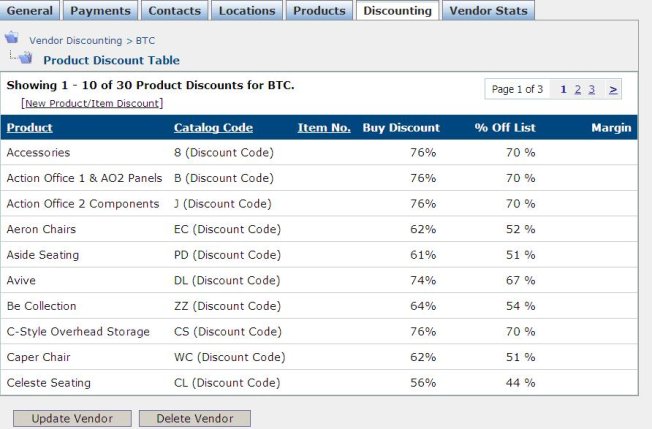Screen dimensions: 652x429
Task: Switch to the Locations tab
Action: point(247,10)
